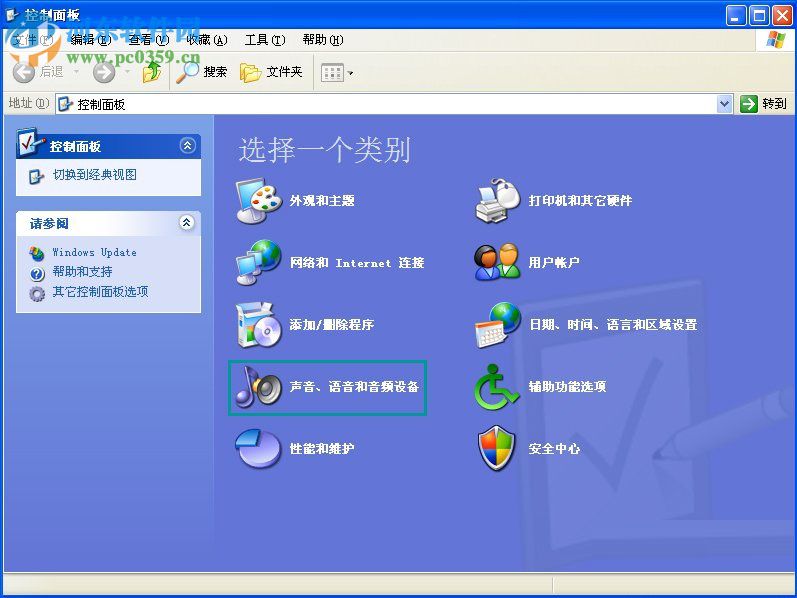Click the Windows Update icon in sidebar

click(x=37, y=252)
